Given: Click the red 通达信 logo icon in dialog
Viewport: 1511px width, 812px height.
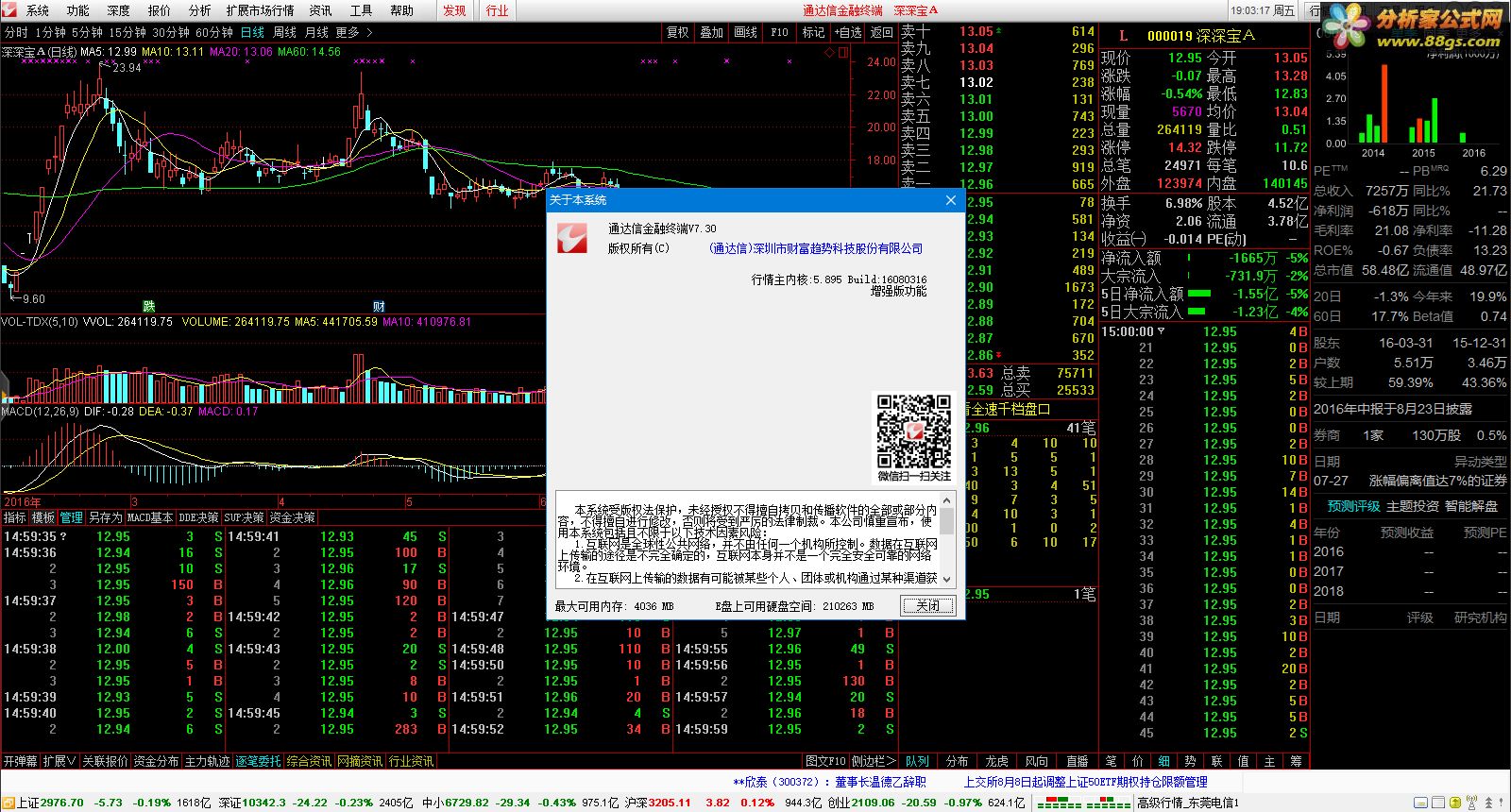Looking at the screenshot, I should tap(572, 237).
